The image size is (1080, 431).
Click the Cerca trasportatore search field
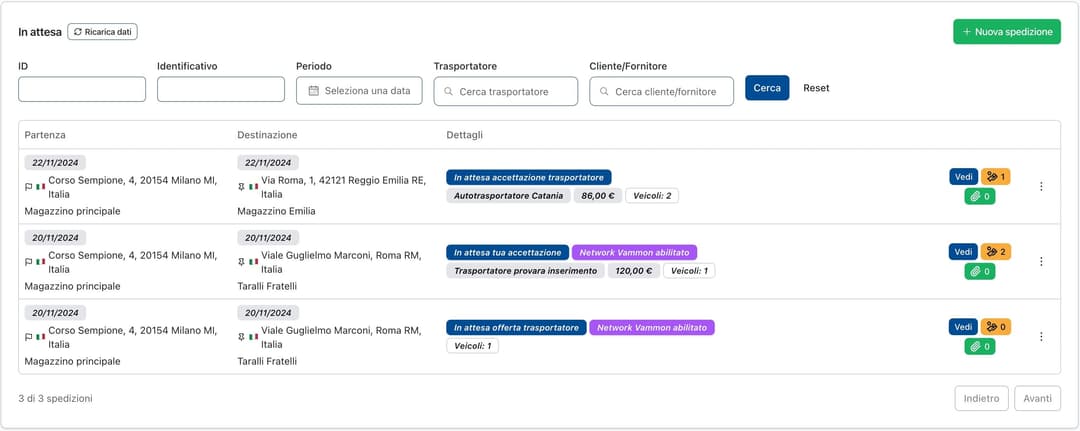[506, 92]
